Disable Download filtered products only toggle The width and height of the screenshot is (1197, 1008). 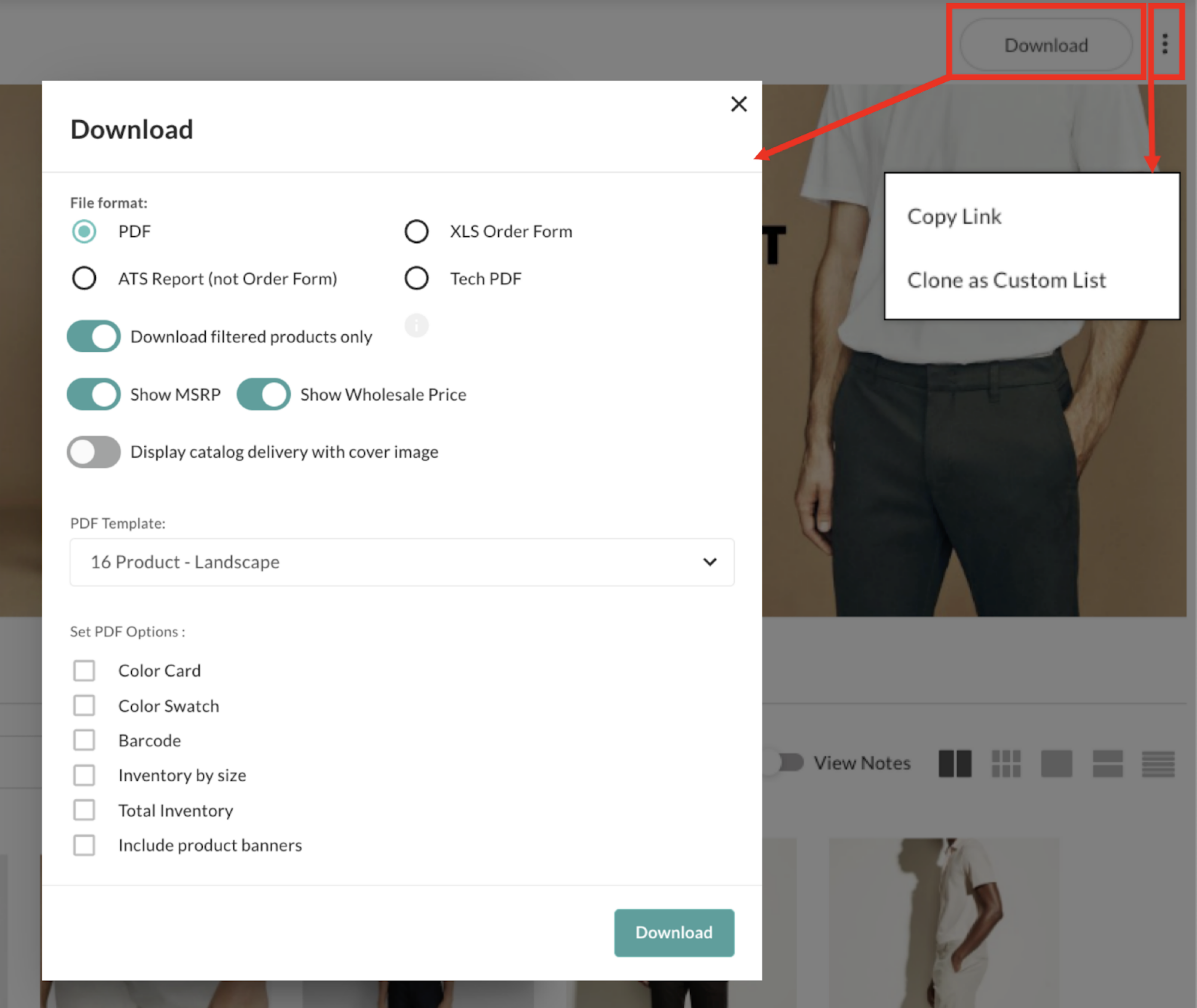coord(94,336)
